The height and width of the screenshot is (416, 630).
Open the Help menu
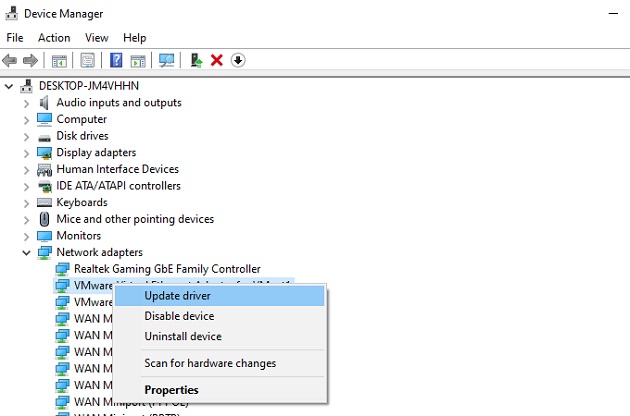[135, 38]
